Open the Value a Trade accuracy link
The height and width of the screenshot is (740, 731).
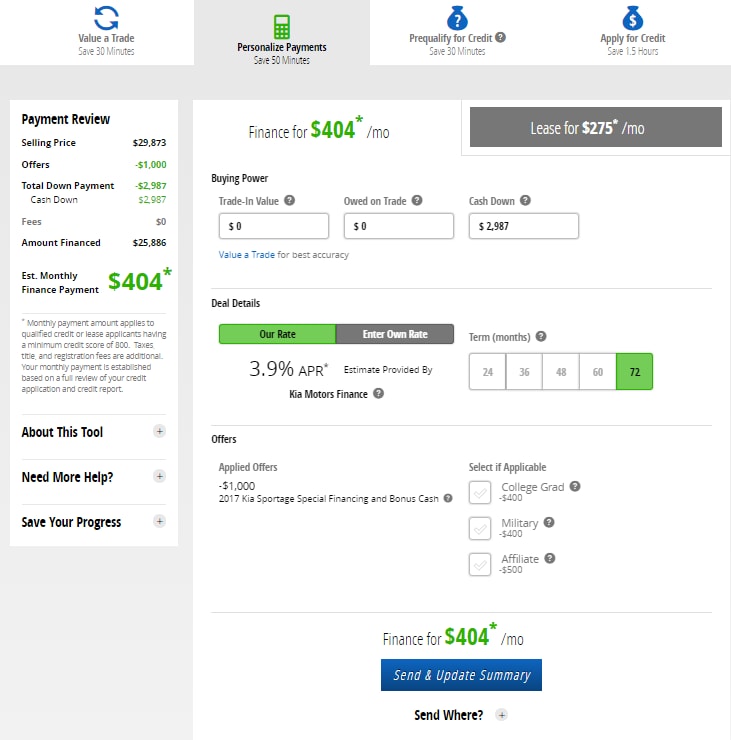247,255
